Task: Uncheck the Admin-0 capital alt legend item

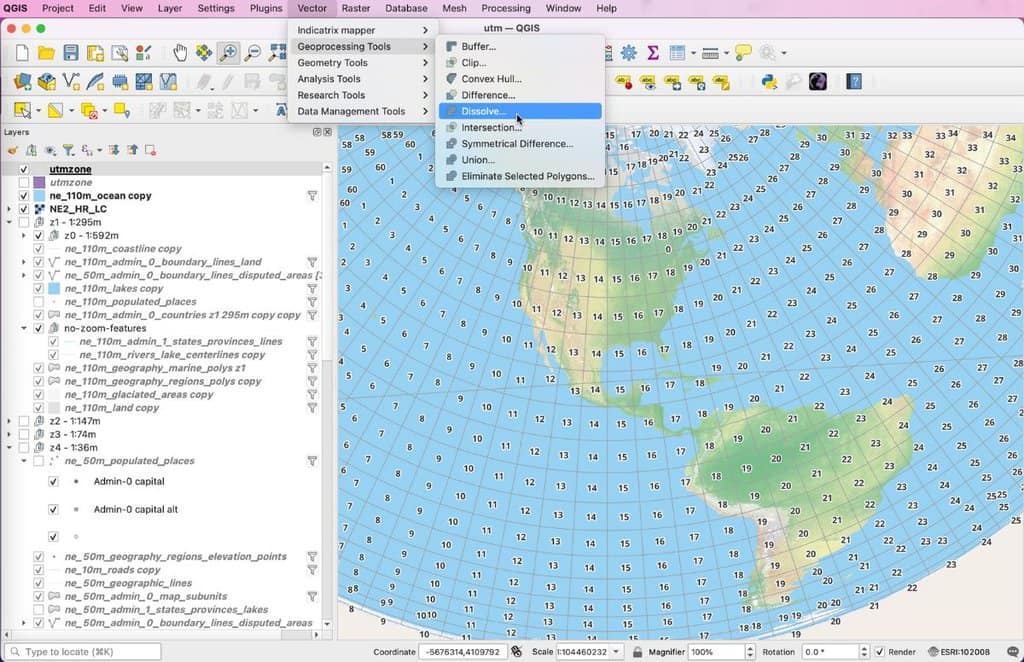Action: tap(53, 509)
